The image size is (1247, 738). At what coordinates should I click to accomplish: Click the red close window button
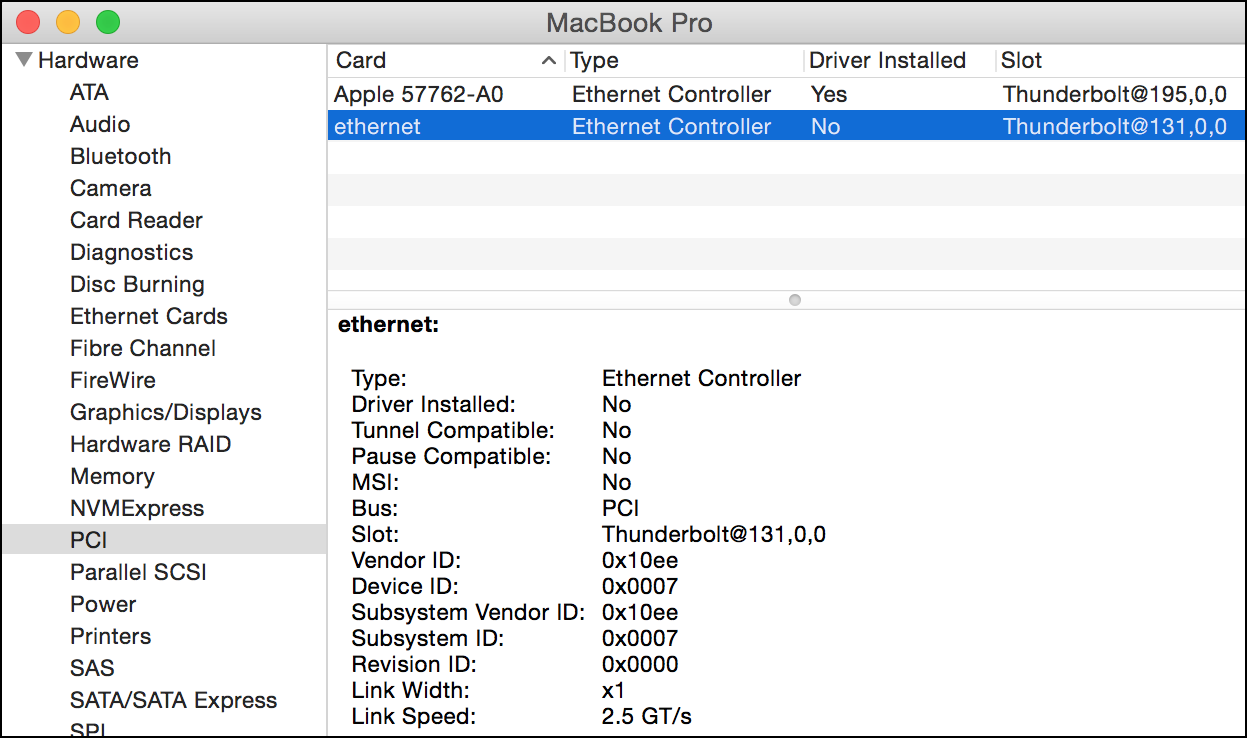tap(28, 21)
